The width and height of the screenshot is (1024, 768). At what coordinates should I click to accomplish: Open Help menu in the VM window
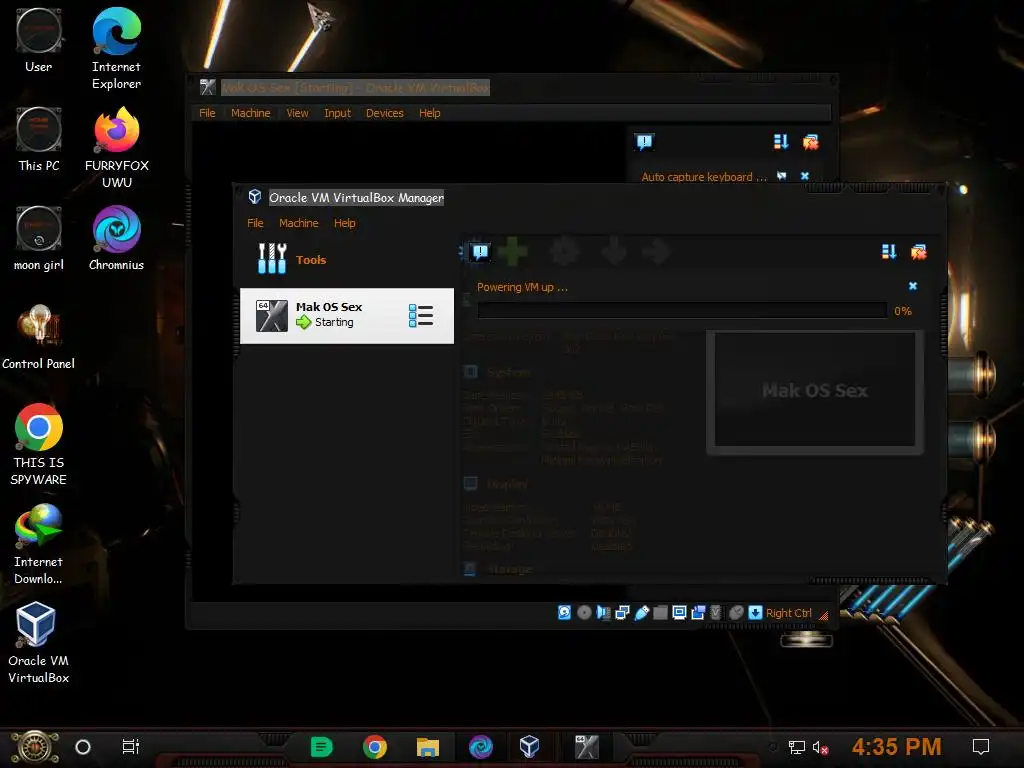pyautogui.click(x=430, y=113)
